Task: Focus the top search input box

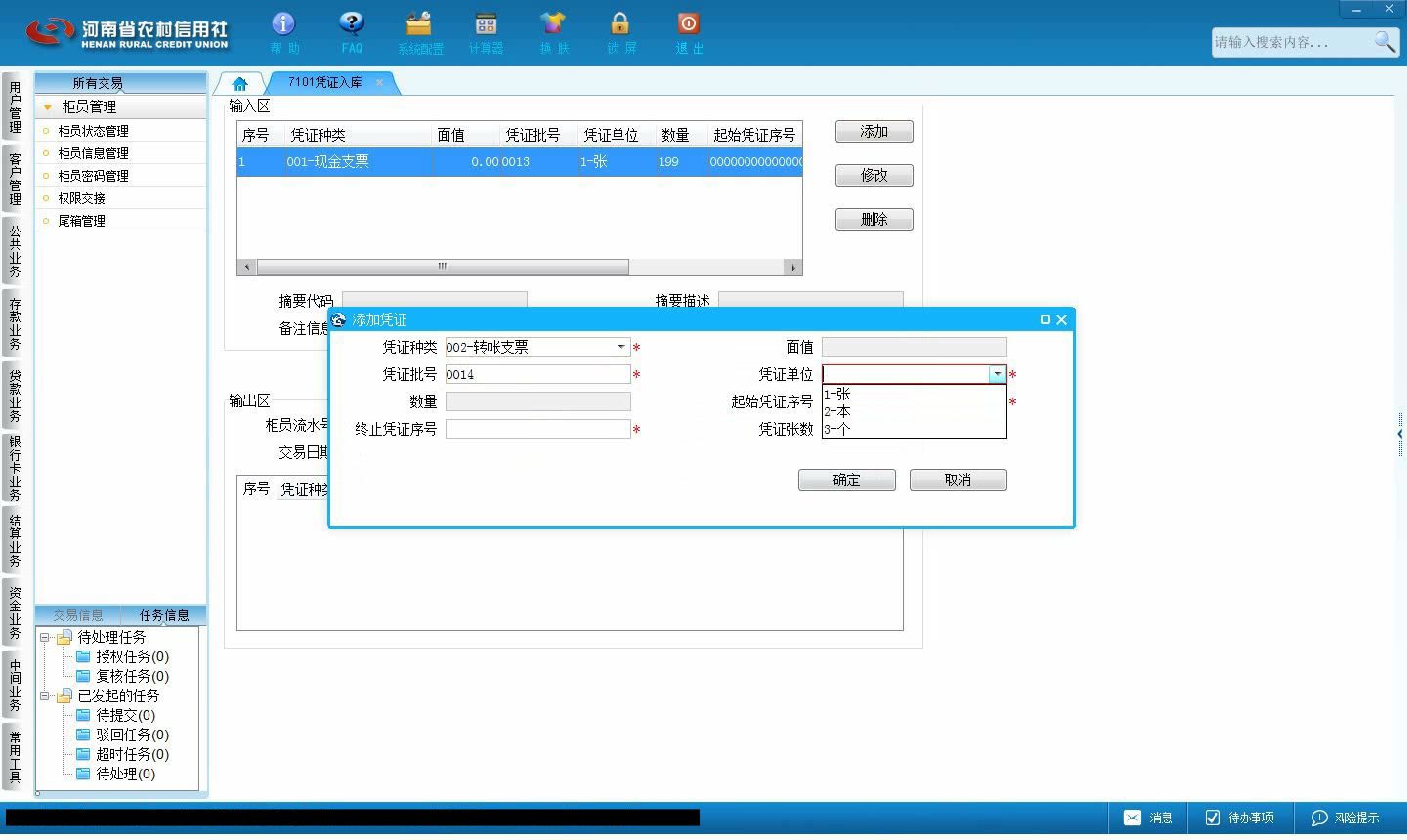Action: click(1292, 42)
